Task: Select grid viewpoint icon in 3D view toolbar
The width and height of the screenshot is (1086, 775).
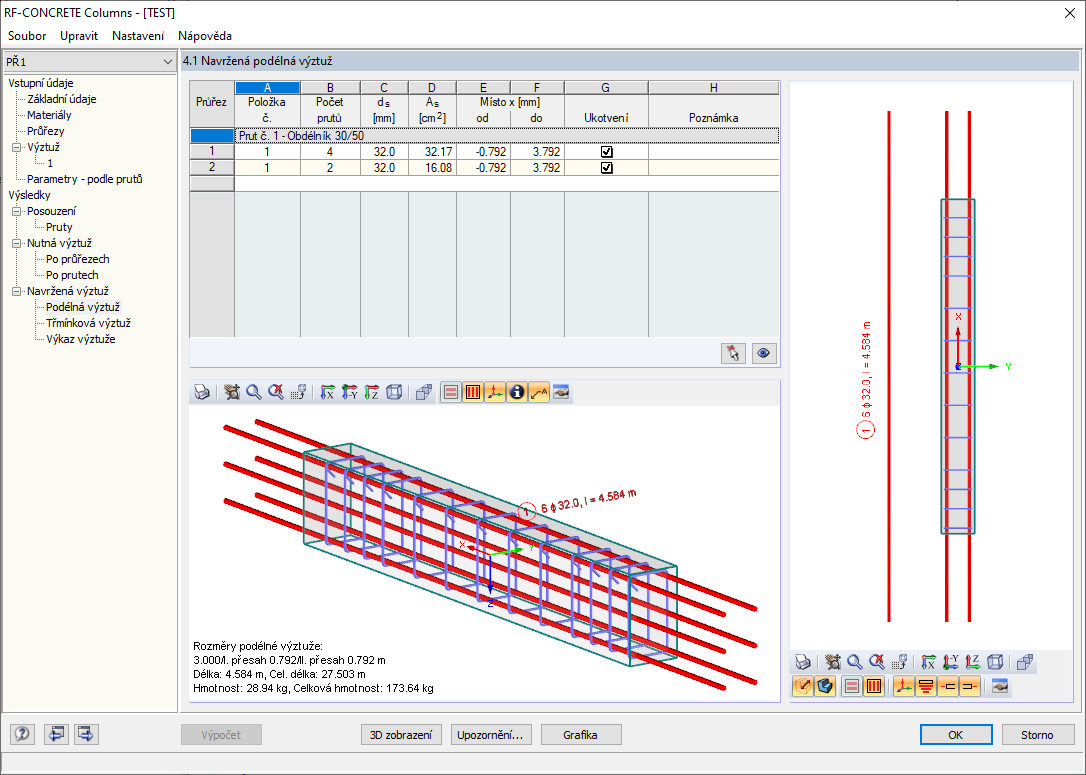Action: click(x=299, y=393)
